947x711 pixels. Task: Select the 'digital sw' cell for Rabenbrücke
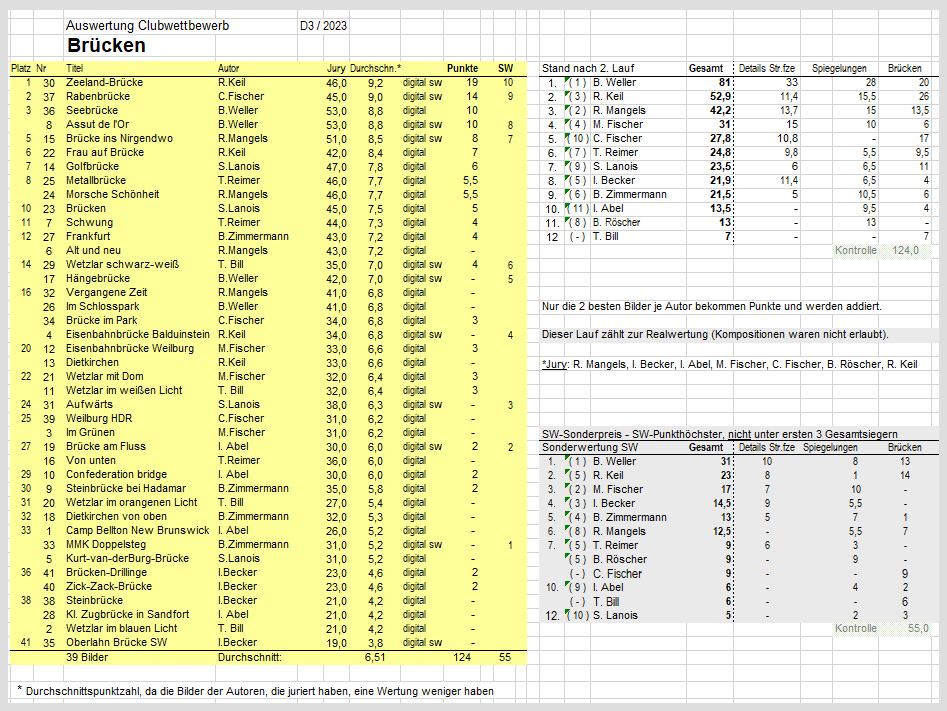[422, 97]
